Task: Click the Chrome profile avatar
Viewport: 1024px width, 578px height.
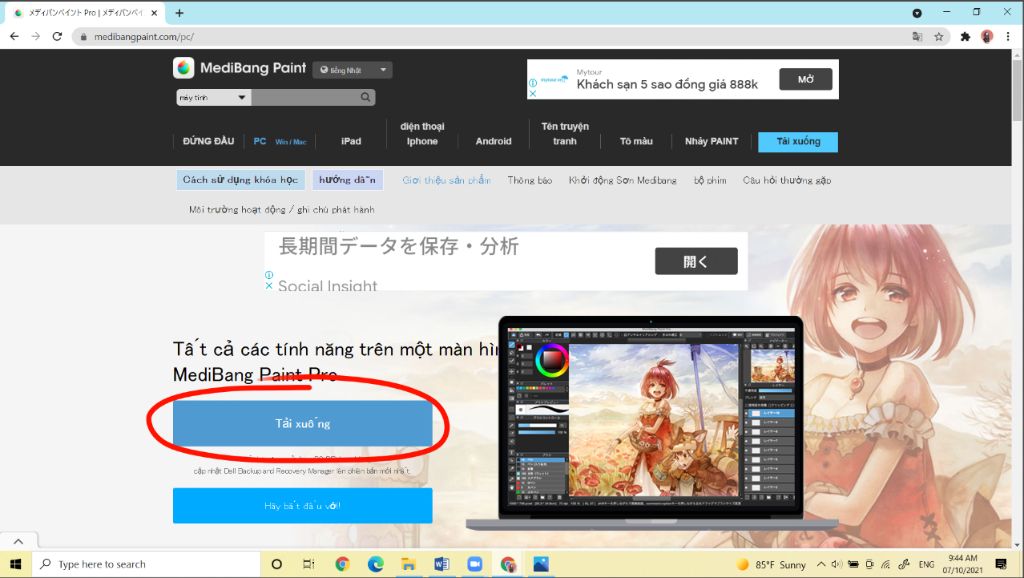Action: 987,37
